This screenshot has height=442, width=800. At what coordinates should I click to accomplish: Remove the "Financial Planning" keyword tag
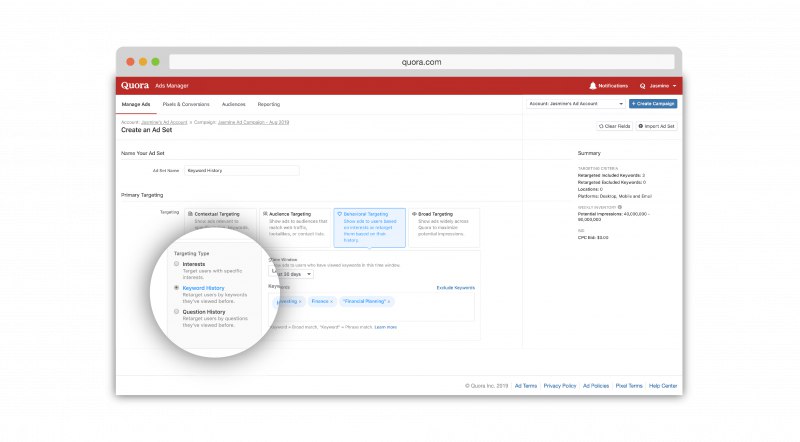coord(389,302)
